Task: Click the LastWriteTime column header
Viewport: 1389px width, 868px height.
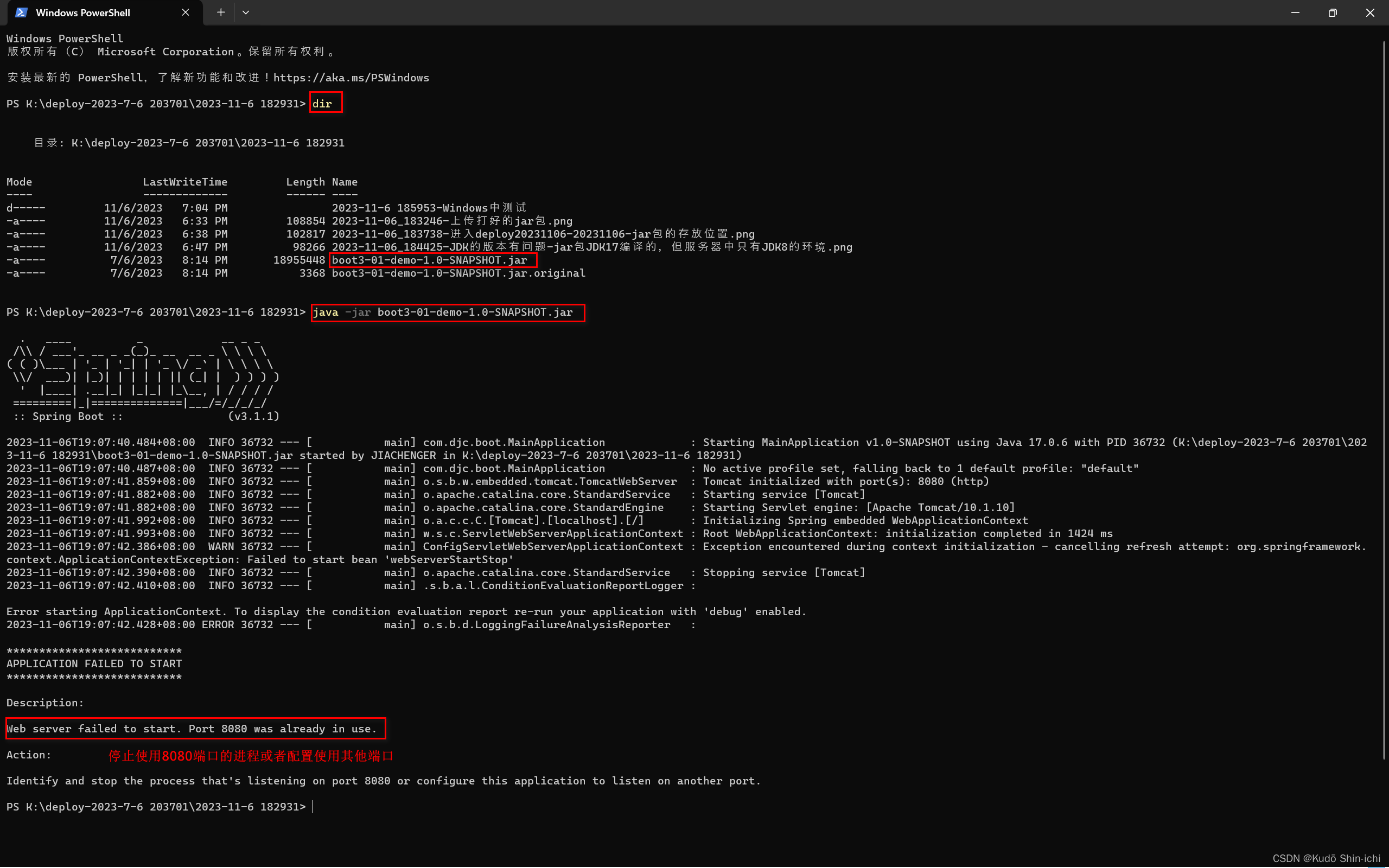Action: (x=185, y=182)
